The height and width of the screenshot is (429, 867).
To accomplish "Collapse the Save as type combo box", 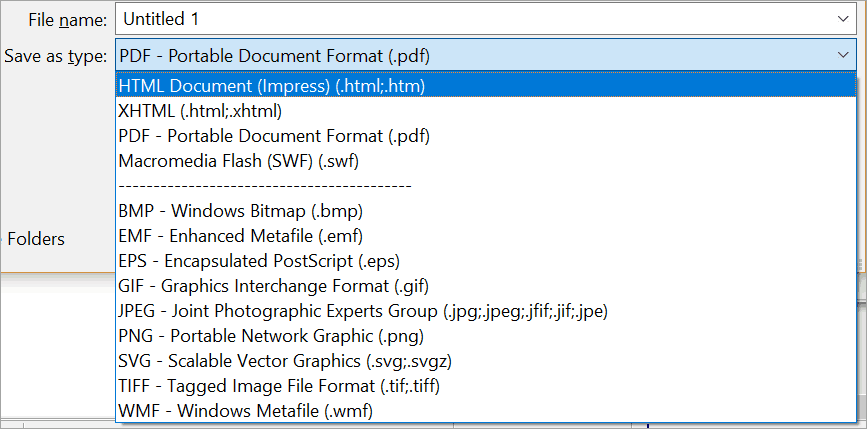I will pyautogui.click(x=843, y=55).
